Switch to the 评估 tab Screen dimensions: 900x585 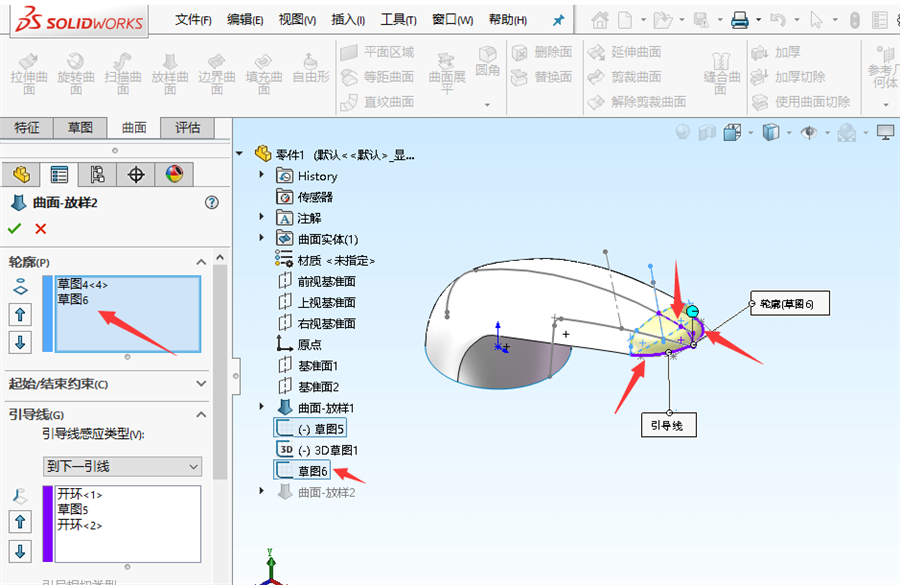(x=188, y=127)
